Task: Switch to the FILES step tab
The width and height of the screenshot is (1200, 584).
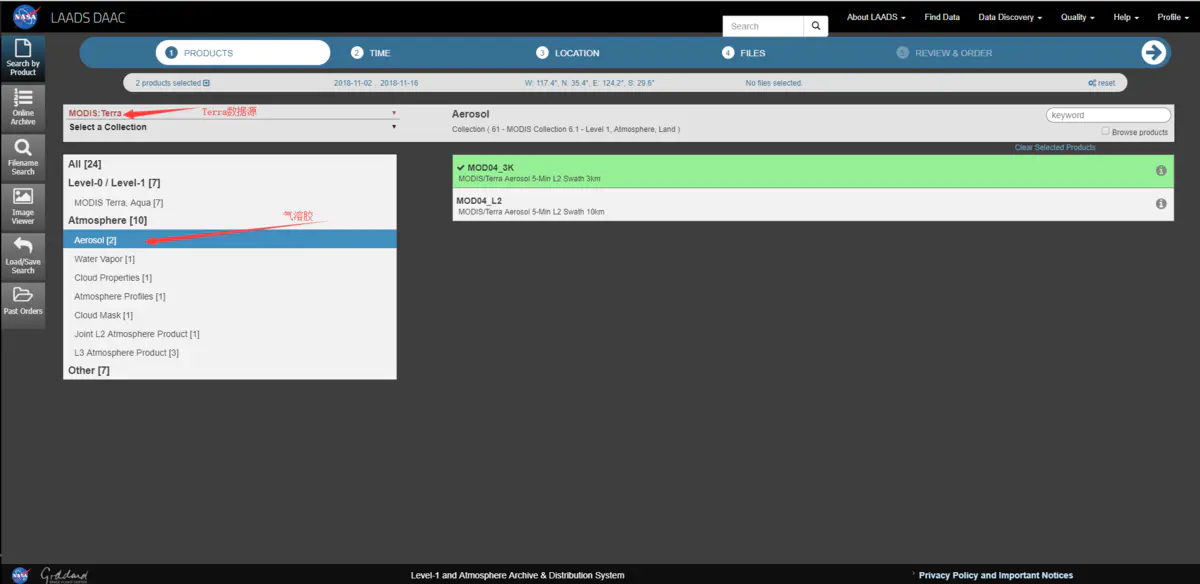Action: click(744, 53)
